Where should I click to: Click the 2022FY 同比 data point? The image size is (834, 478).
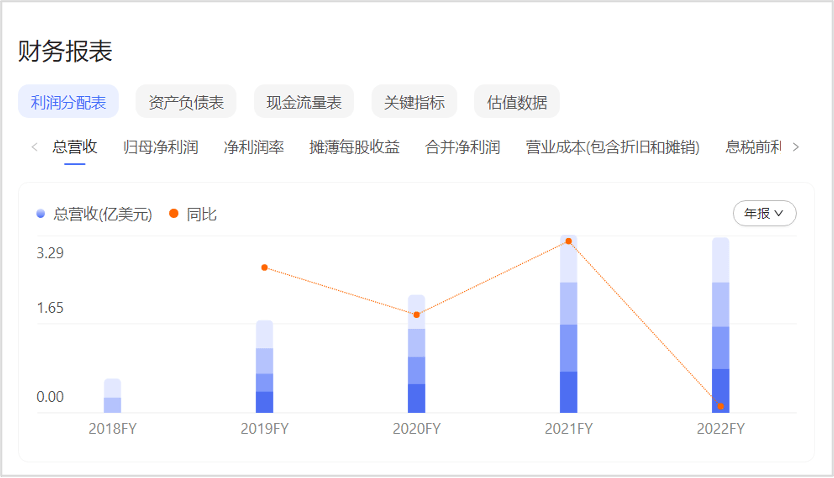click(720, 406)
